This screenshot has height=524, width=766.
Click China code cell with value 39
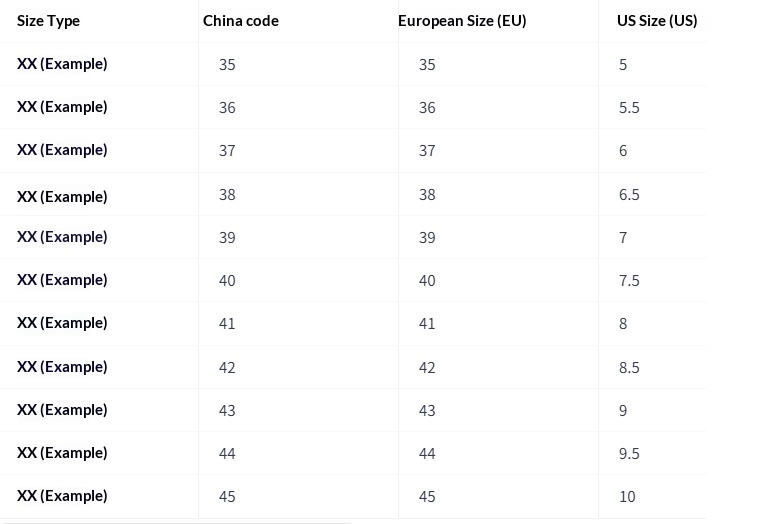tap(227, 238)
